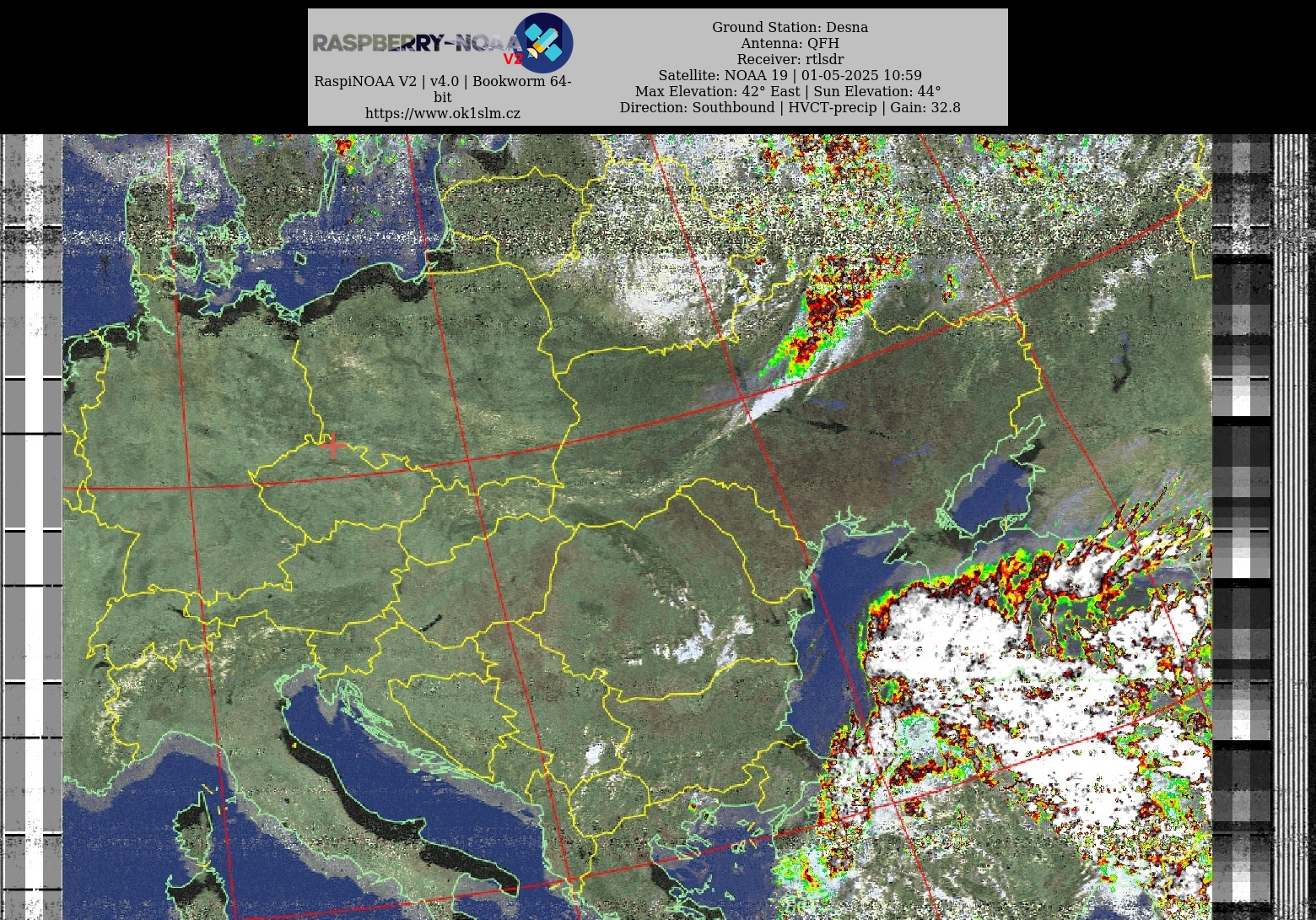This screenshot has height=920, width=1316.
Task: Select the 'RaspiNOAA V2 | v4.0' version text
Action: [443, 89]
